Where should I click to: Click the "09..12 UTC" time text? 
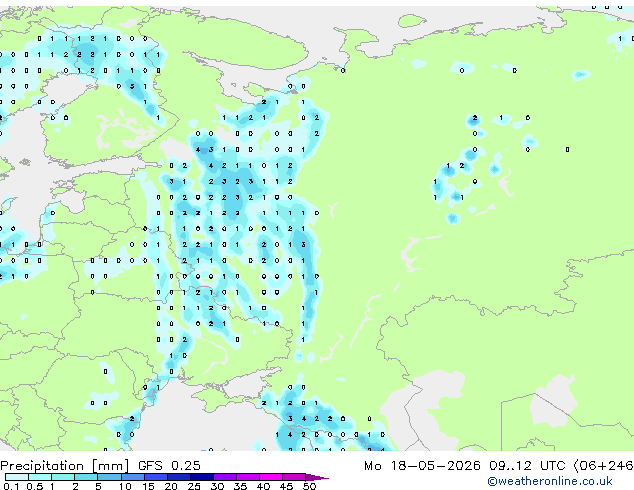(x=527, y=466)
